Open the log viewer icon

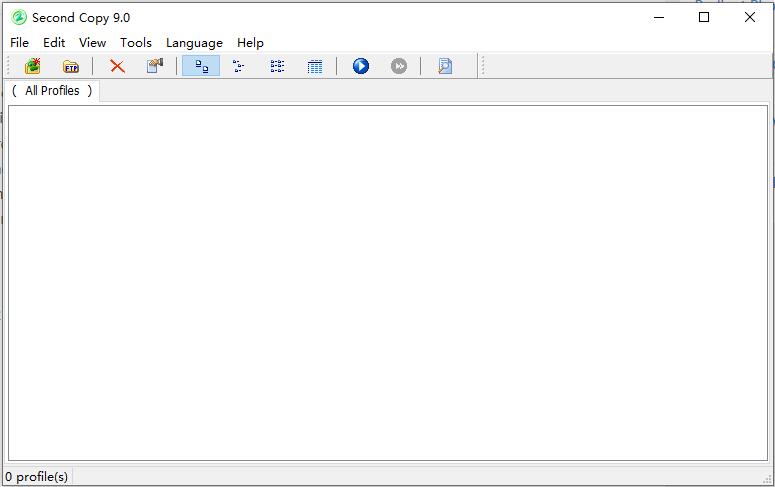coord(445,66)
